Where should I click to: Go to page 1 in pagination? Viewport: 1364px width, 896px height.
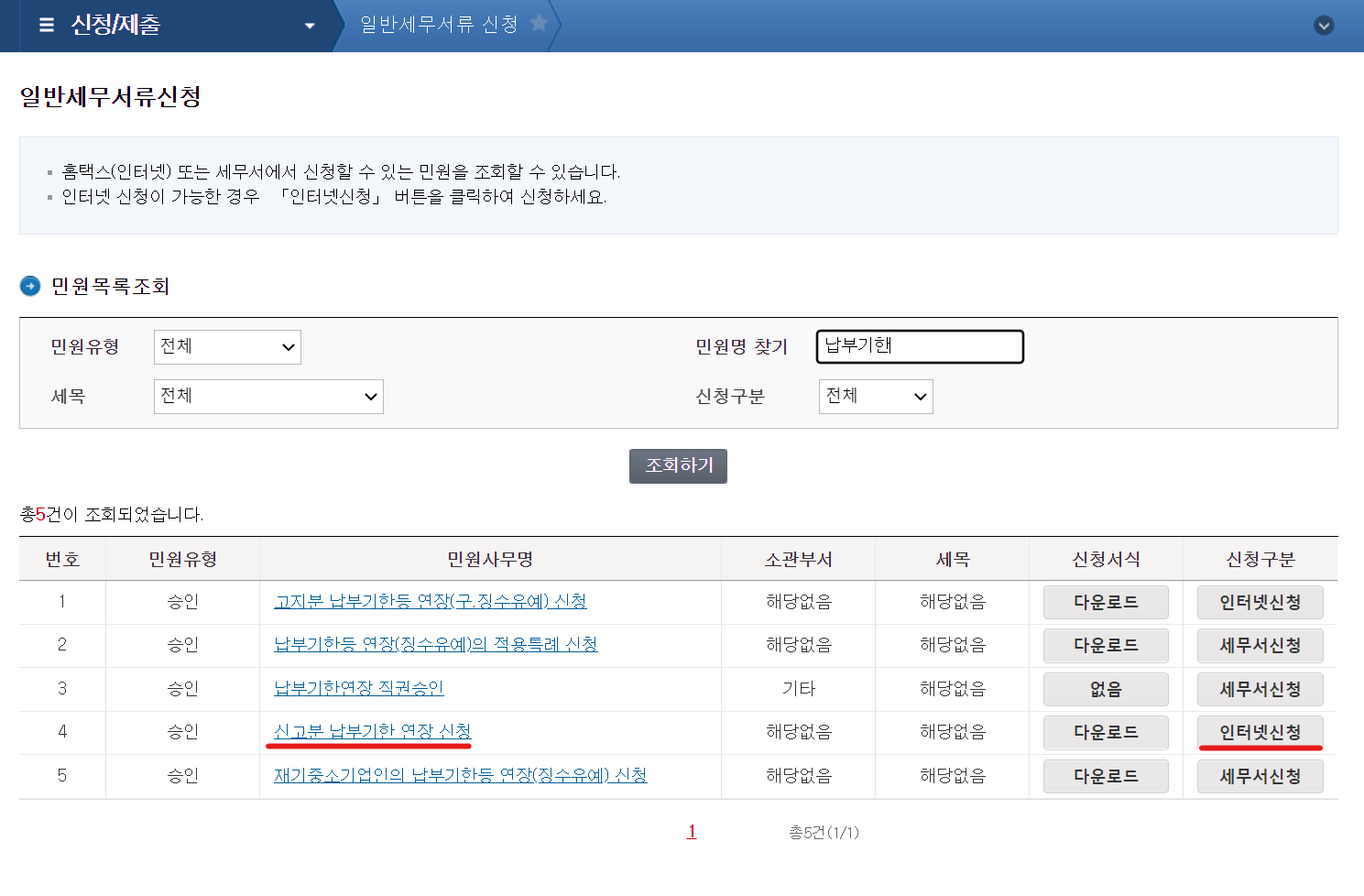click(692, 831)
